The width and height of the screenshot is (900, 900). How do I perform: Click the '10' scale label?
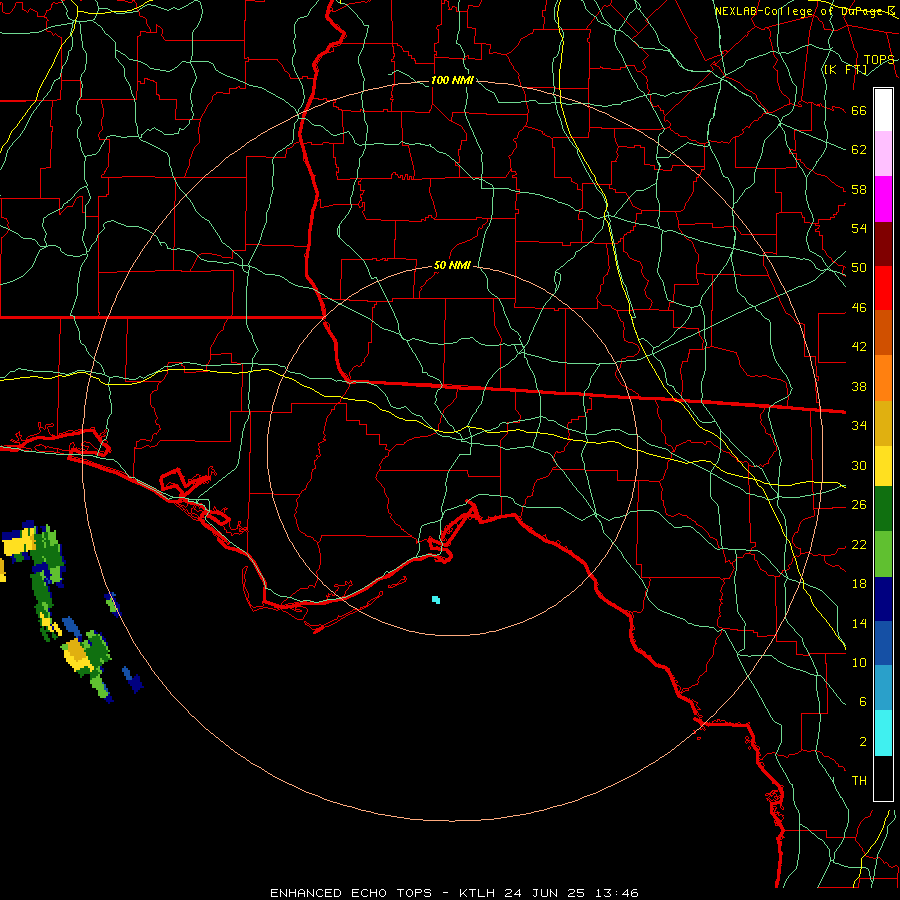click(x=859, y=662)
